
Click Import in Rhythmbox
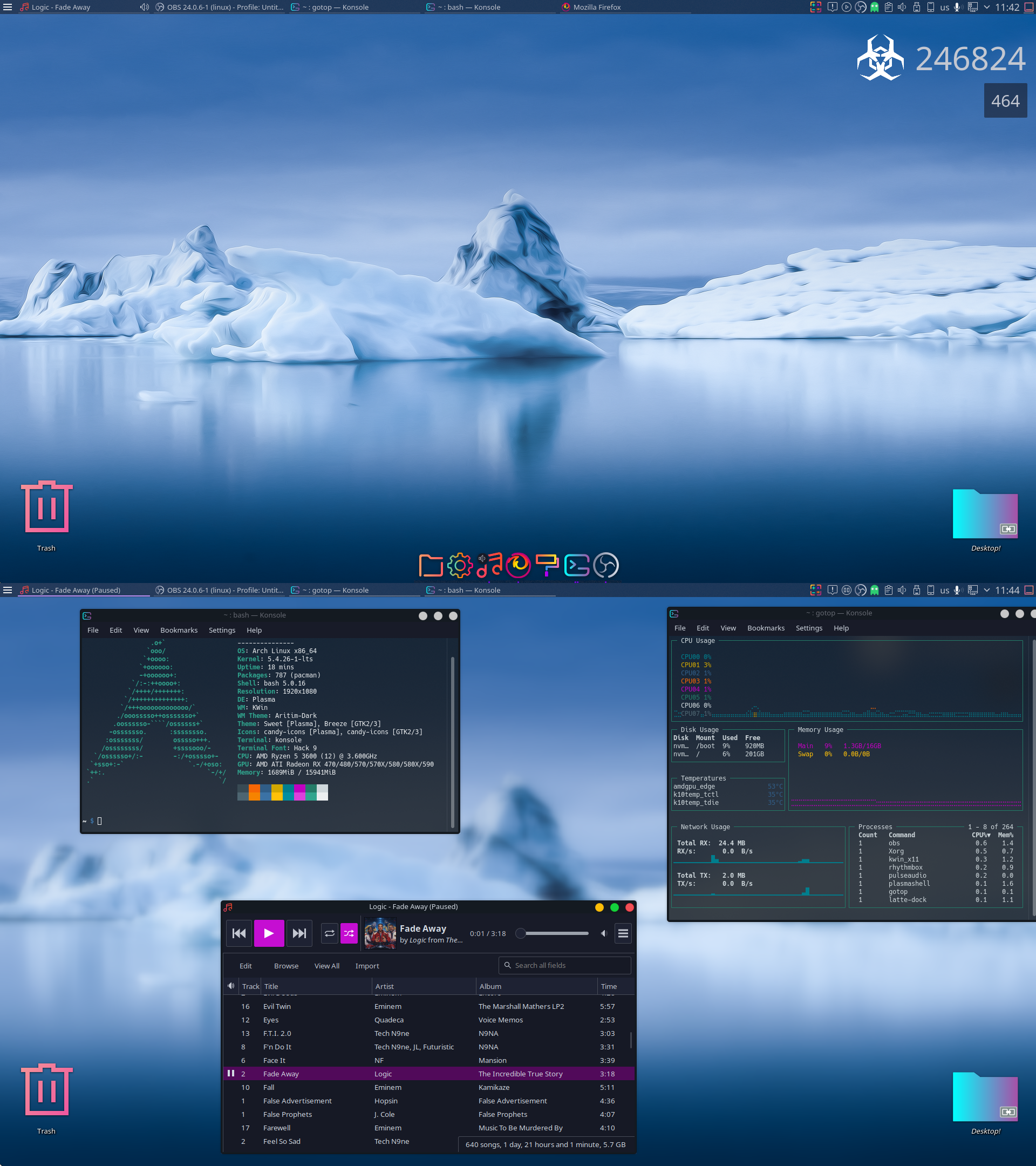367,966
